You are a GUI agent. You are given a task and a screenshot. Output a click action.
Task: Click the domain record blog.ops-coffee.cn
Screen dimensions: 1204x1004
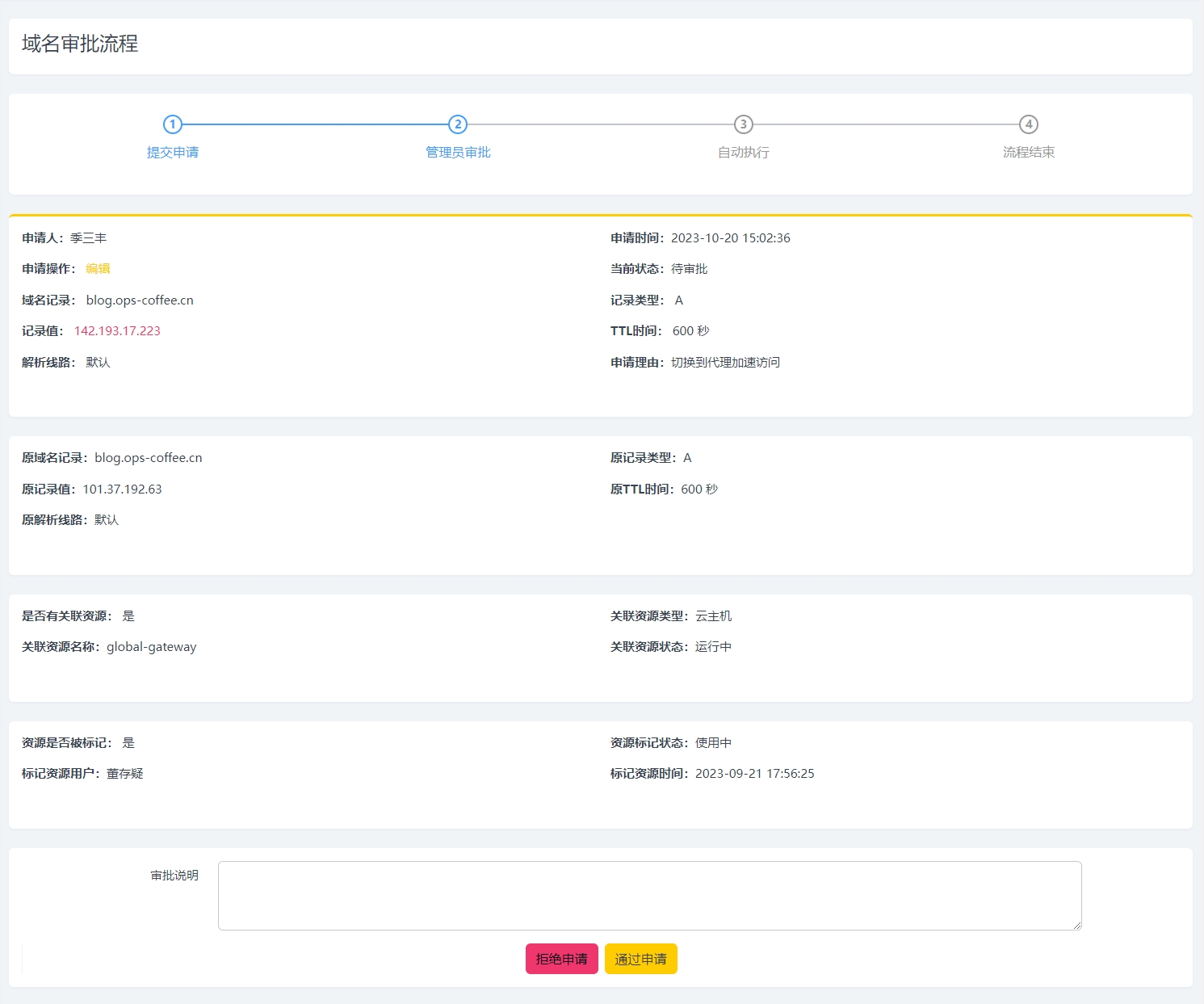(x=140, y=300)
